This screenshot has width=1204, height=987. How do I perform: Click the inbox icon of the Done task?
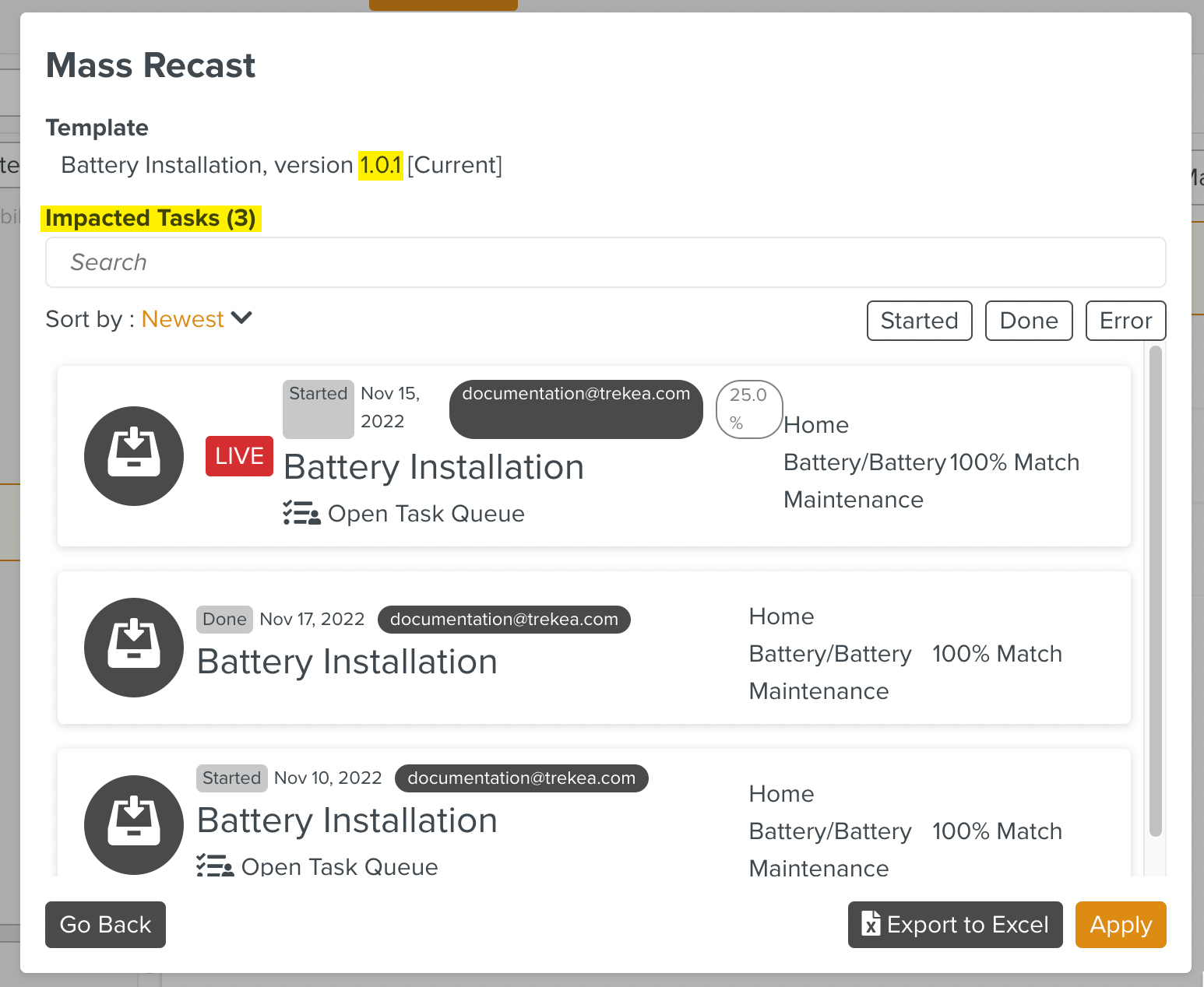(x=134, y=648)
